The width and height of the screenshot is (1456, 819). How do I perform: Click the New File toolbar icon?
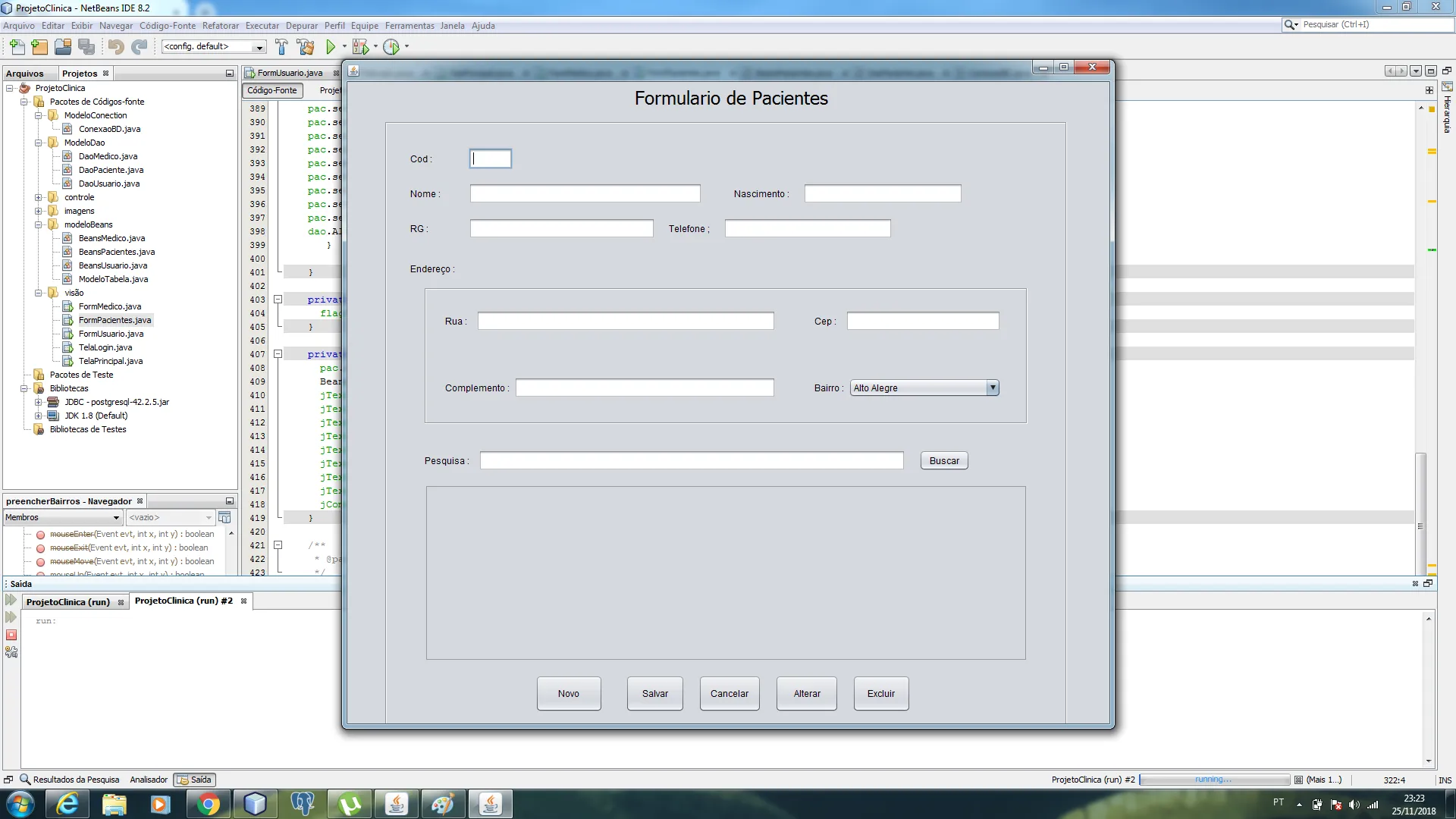coord(17,47)
